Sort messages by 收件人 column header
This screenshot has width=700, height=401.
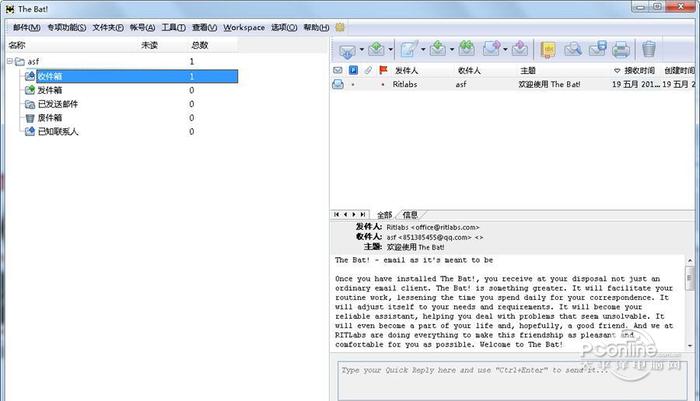469,71
